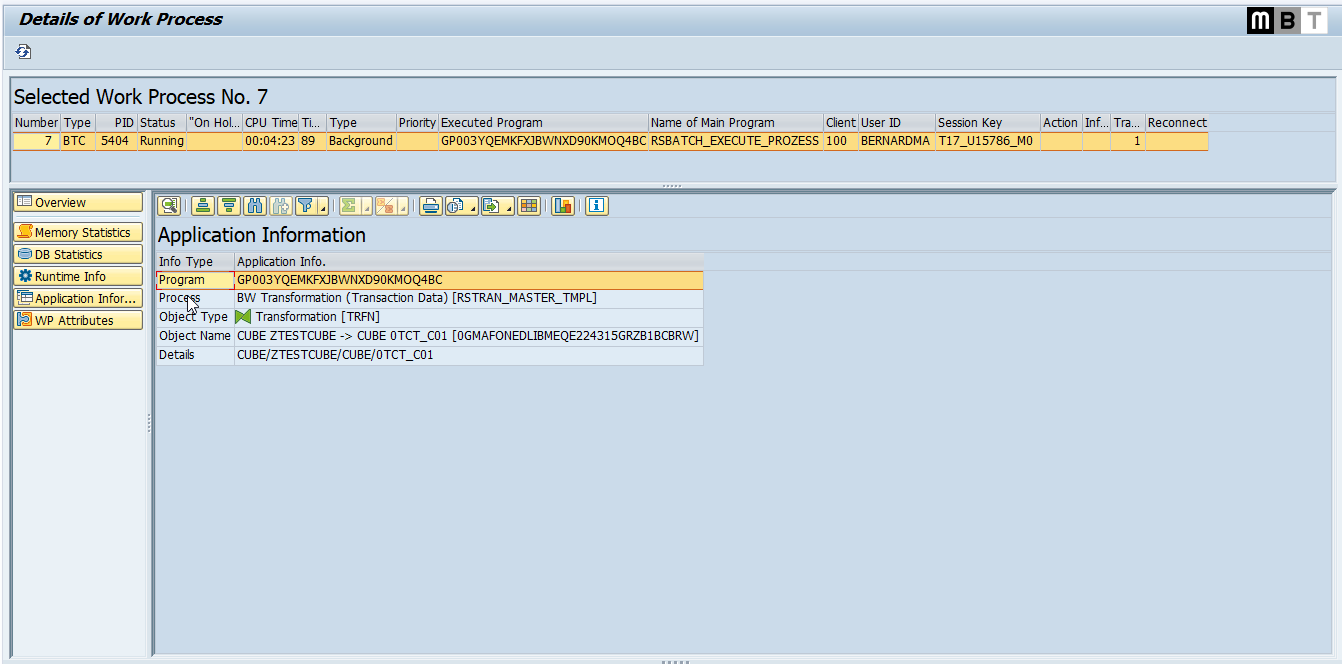Select the Object Name row in the table
1342x664 pixels.
[194, 336]
